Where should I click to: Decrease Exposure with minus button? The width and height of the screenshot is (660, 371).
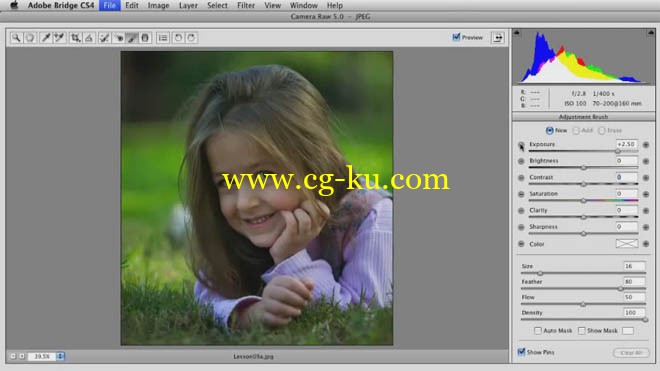coord(521,145)
